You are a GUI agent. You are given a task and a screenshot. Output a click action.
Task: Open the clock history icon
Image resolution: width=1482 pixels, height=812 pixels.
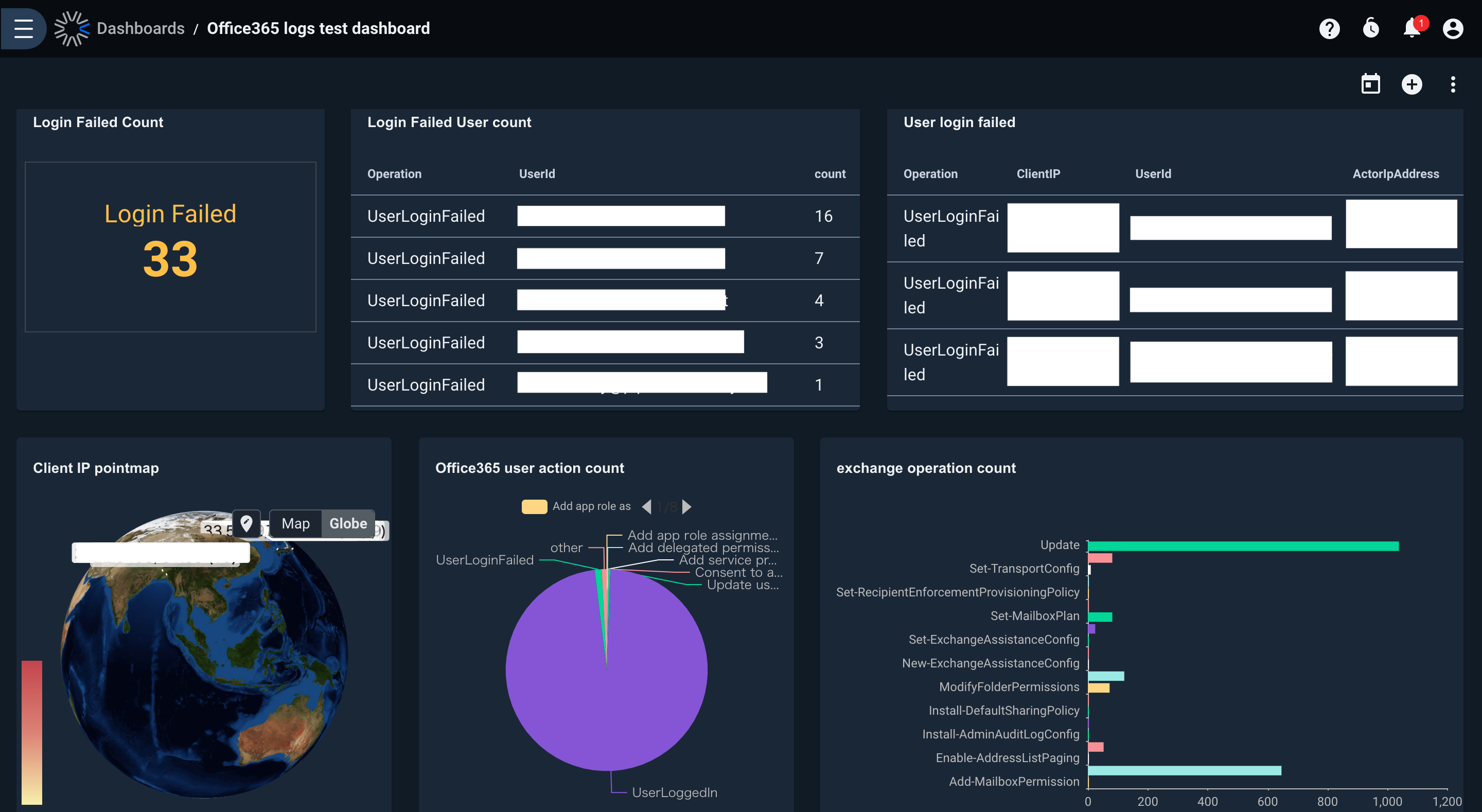[1370, 28]
